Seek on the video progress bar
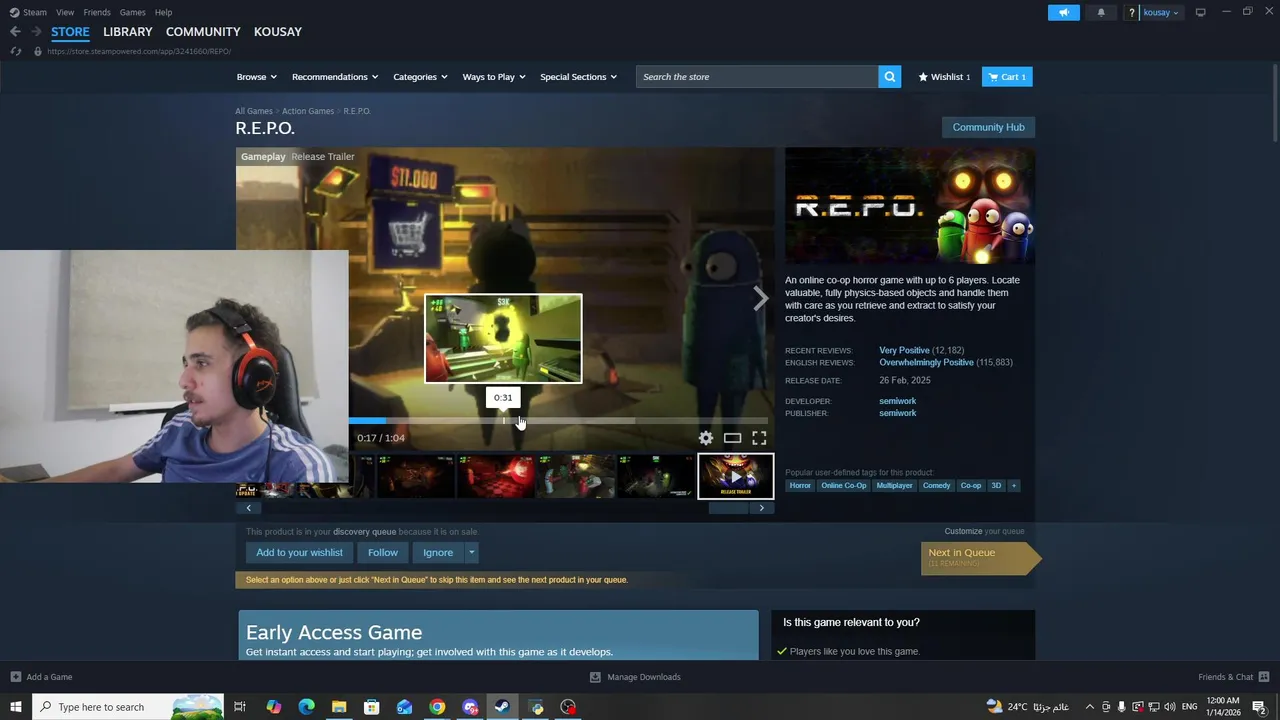The height and width of the screenshot is (720, 1280). click(x=558, y=421)
